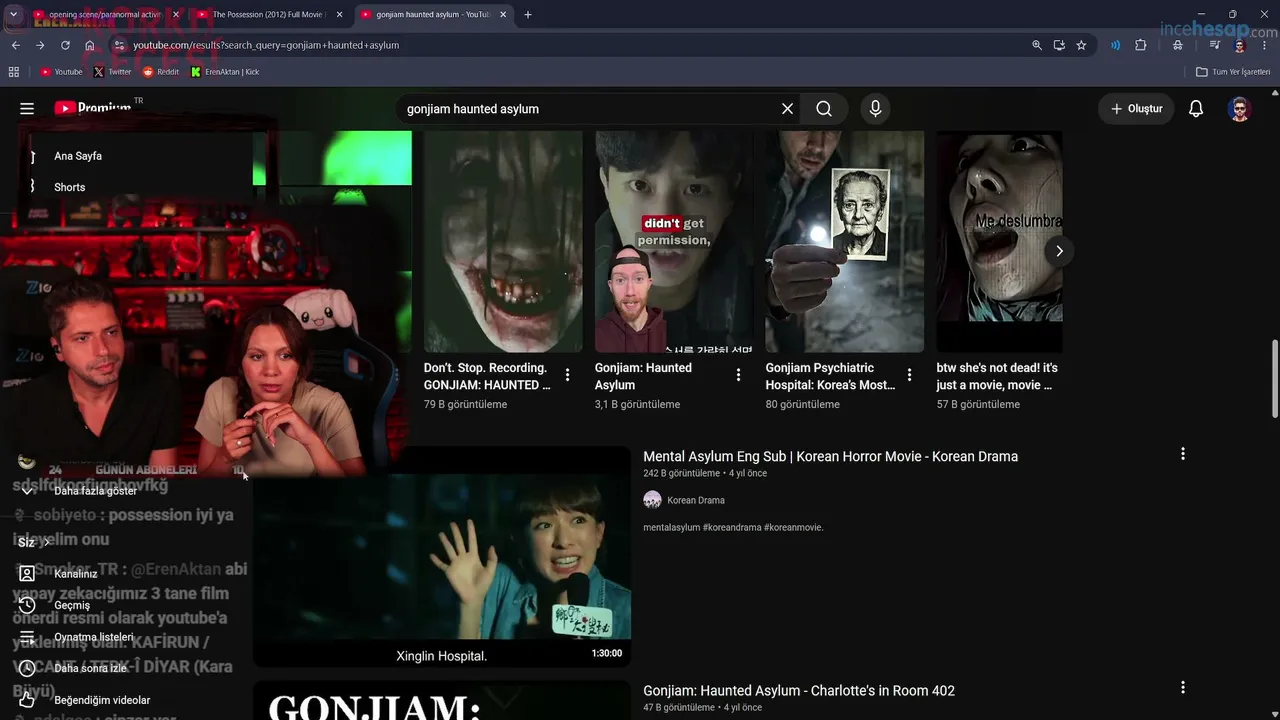Open the browser home page

pos(90,45)
